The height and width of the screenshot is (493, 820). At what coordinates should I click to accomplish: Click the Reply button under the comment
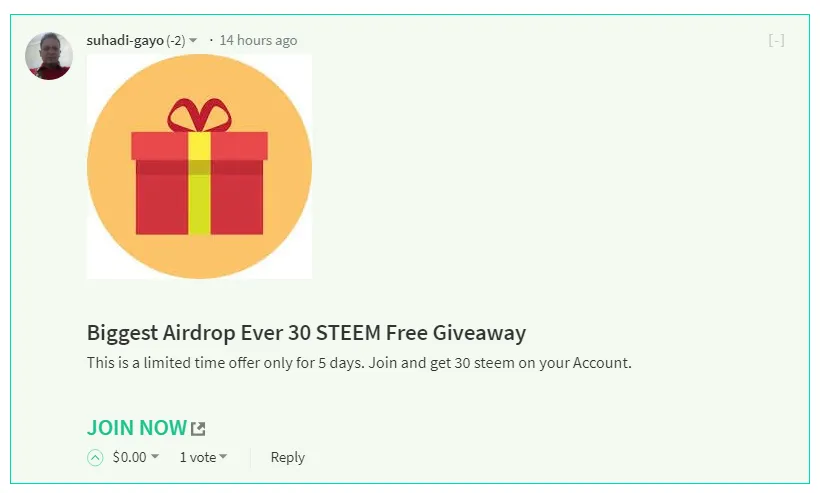tap(288, 457)
